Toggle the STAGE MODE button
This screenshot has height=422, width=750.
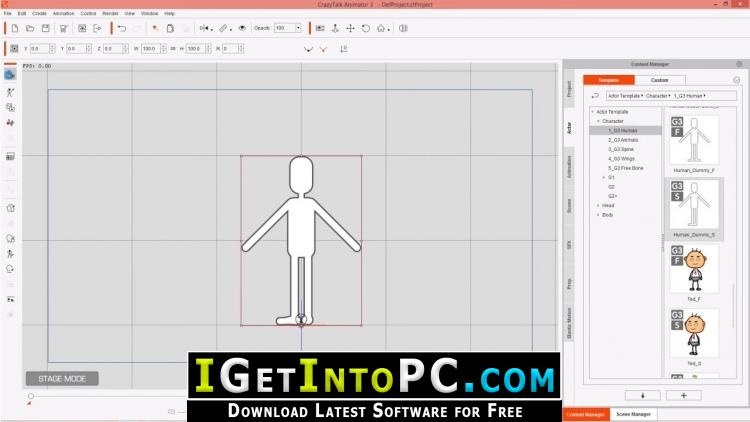click(62, 379)
